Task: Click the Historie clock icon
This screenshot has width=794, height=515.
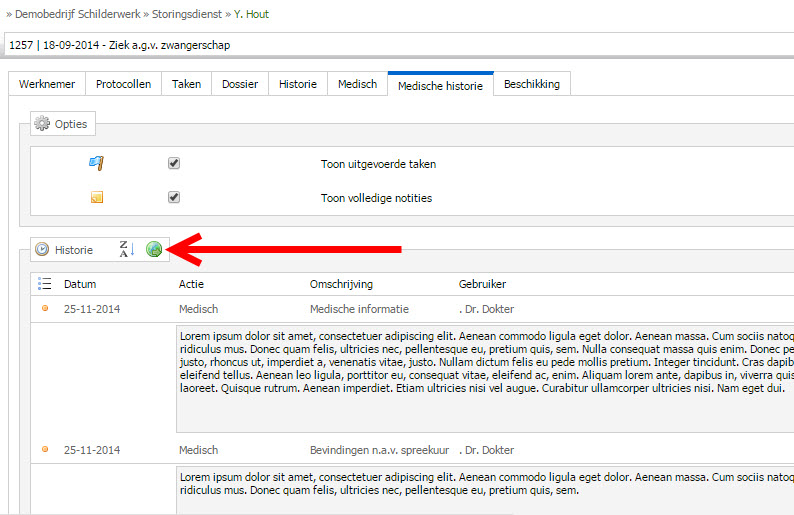Action: tap(42, 249)
